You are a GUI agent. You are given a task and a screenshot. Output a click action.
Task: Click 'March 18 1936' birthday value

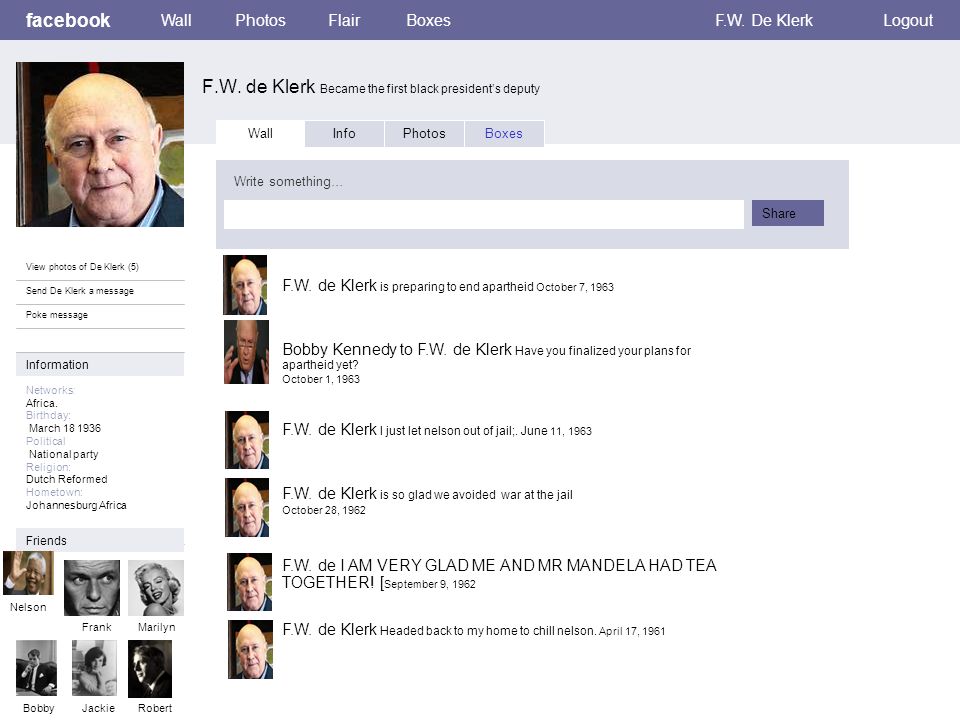65,429
